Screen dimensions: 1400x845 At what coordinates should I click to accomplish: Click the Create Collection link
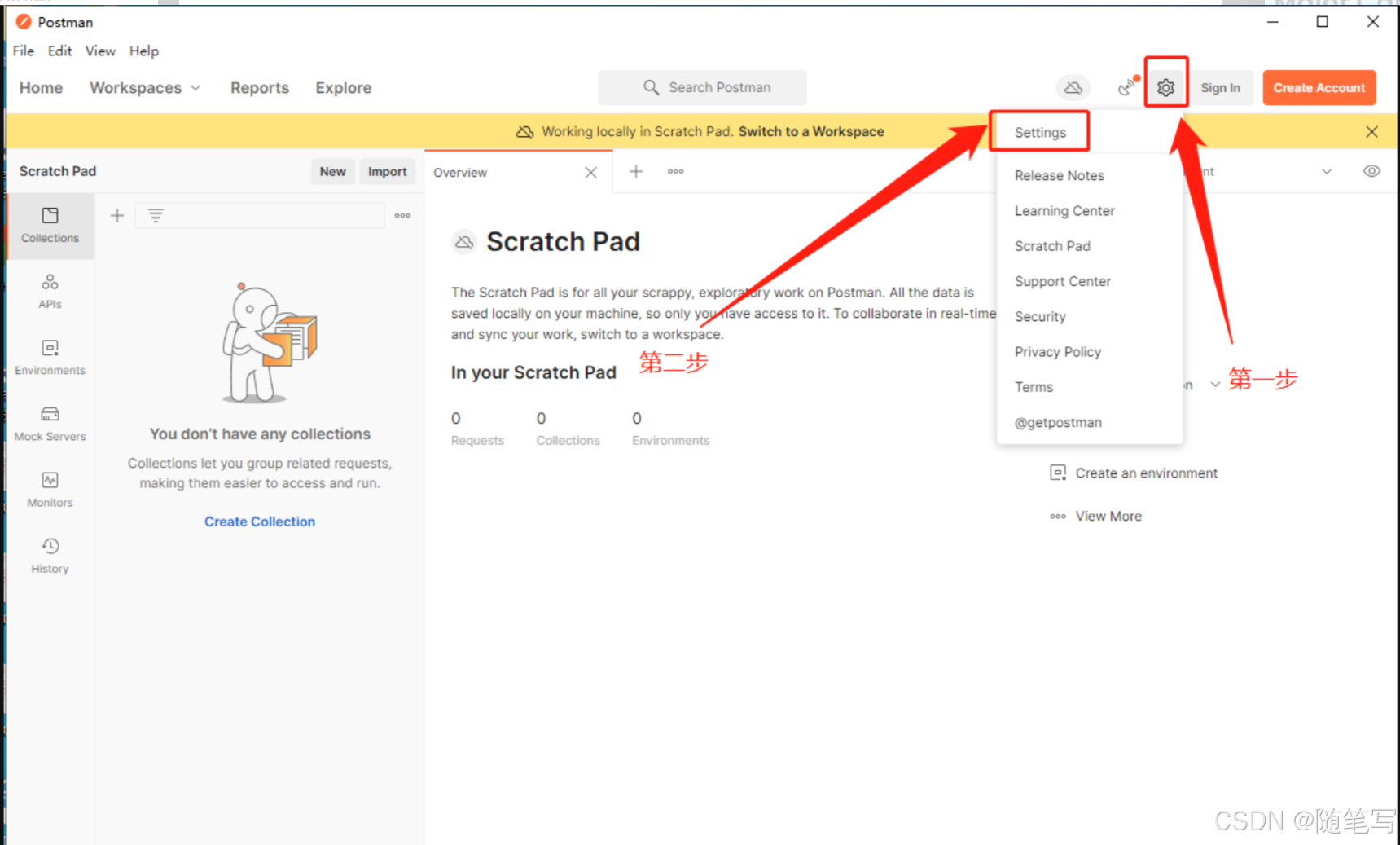pyautogui.click(x=259, y=522)
